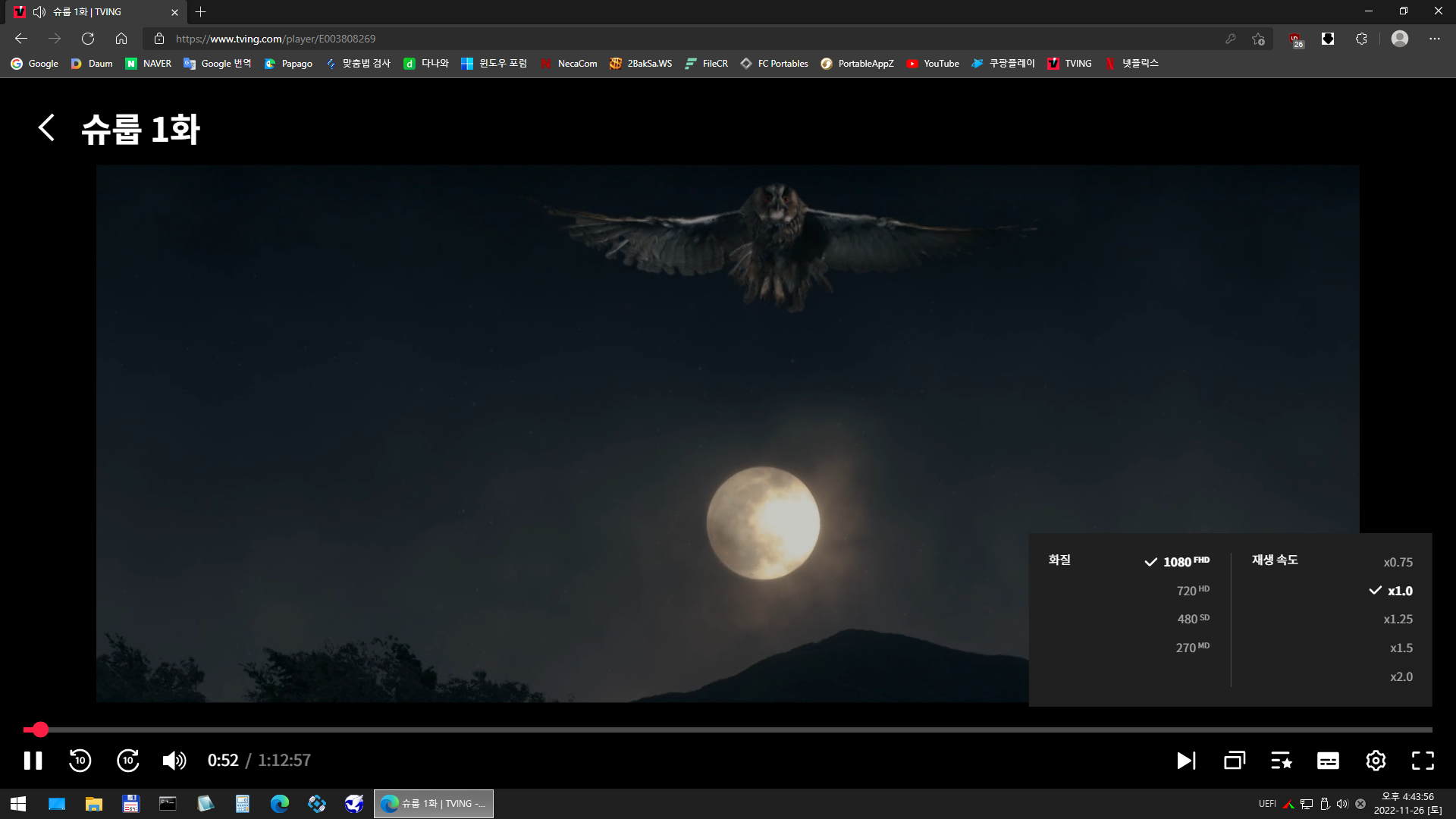This screenshot has height=819, width=1456.
Task: Open the calculator taskbar icon
Action: [242, 804]
